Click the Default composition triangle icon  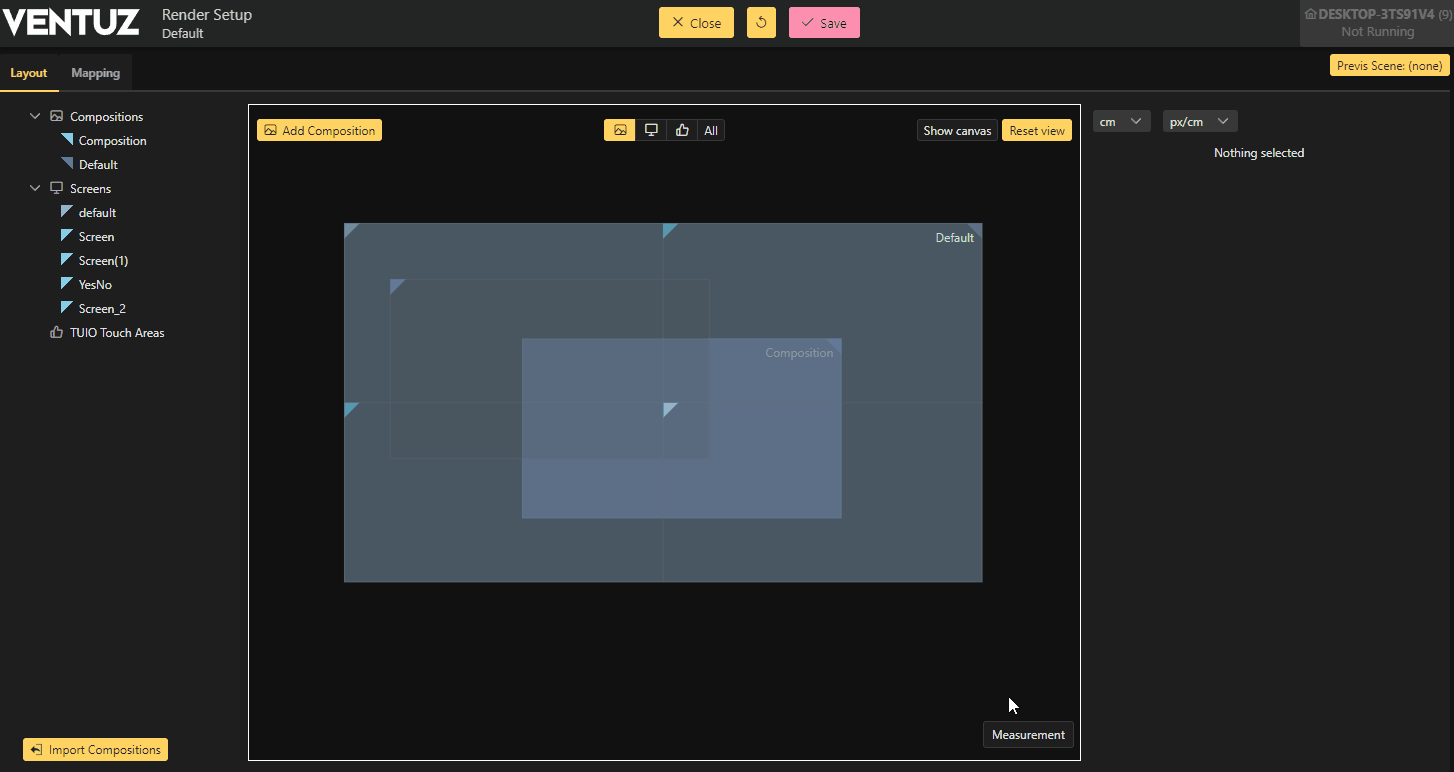tap(67, 164)
